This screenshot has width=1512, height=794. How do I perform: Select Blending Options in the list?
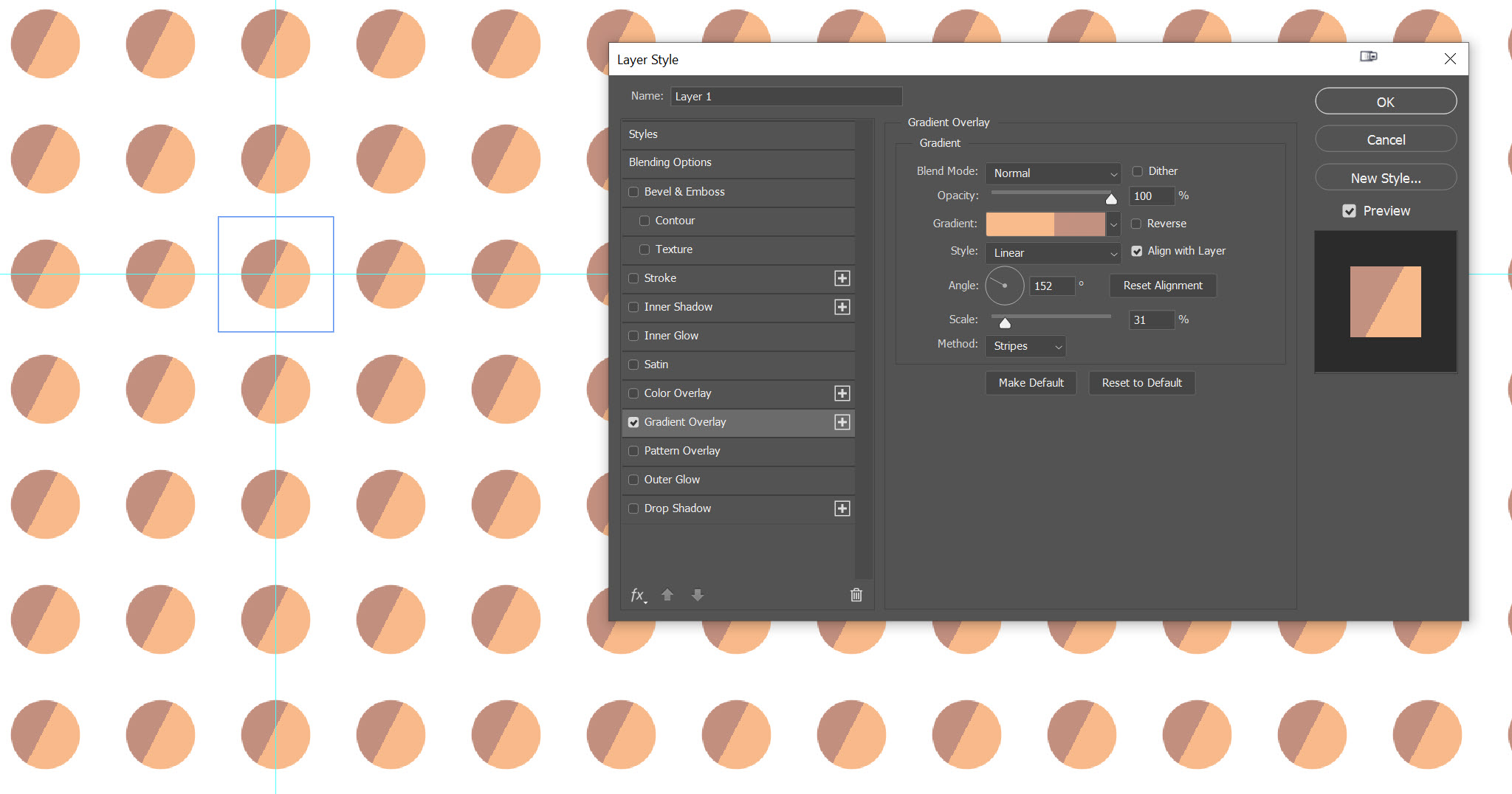738,162
